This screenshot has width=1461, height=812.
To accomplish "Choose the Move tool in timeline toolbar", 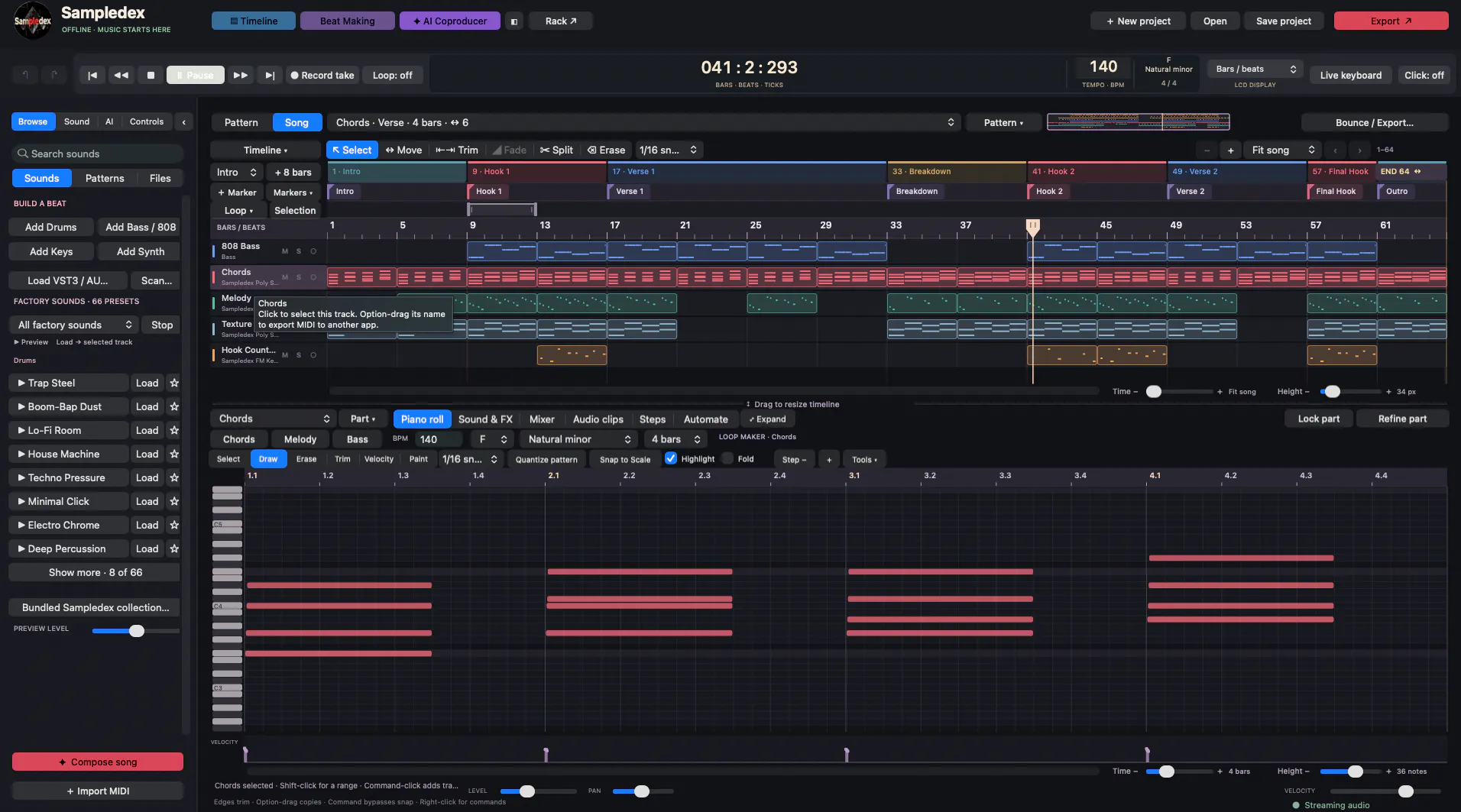I will pyautogui.click(x=403, y=150).
